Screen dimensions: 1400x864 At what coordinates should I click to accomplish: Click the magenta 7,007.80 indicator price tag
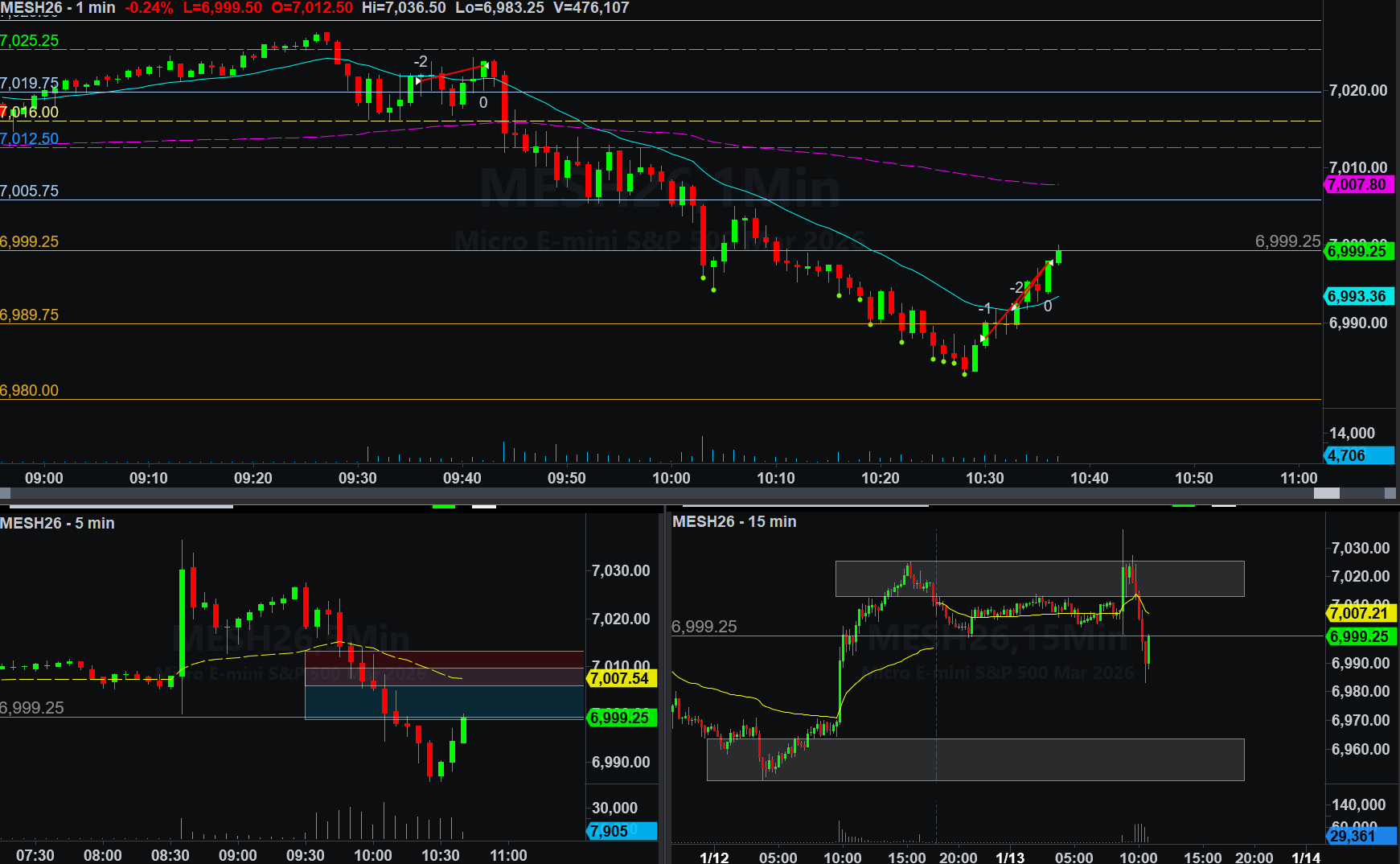[1358, 184]
